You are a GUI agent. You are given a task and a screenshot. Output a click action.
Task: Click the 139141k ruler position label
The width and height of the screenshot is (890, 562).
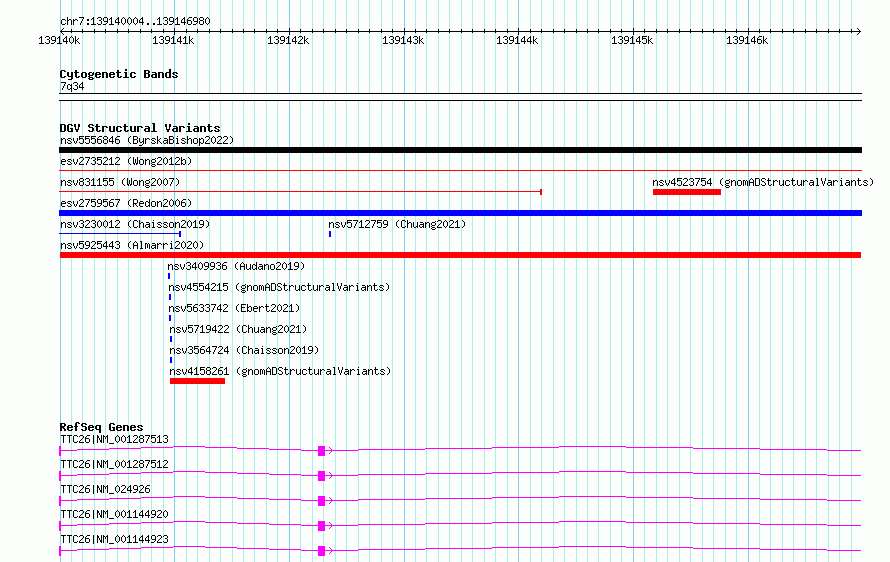click(173, 40)
